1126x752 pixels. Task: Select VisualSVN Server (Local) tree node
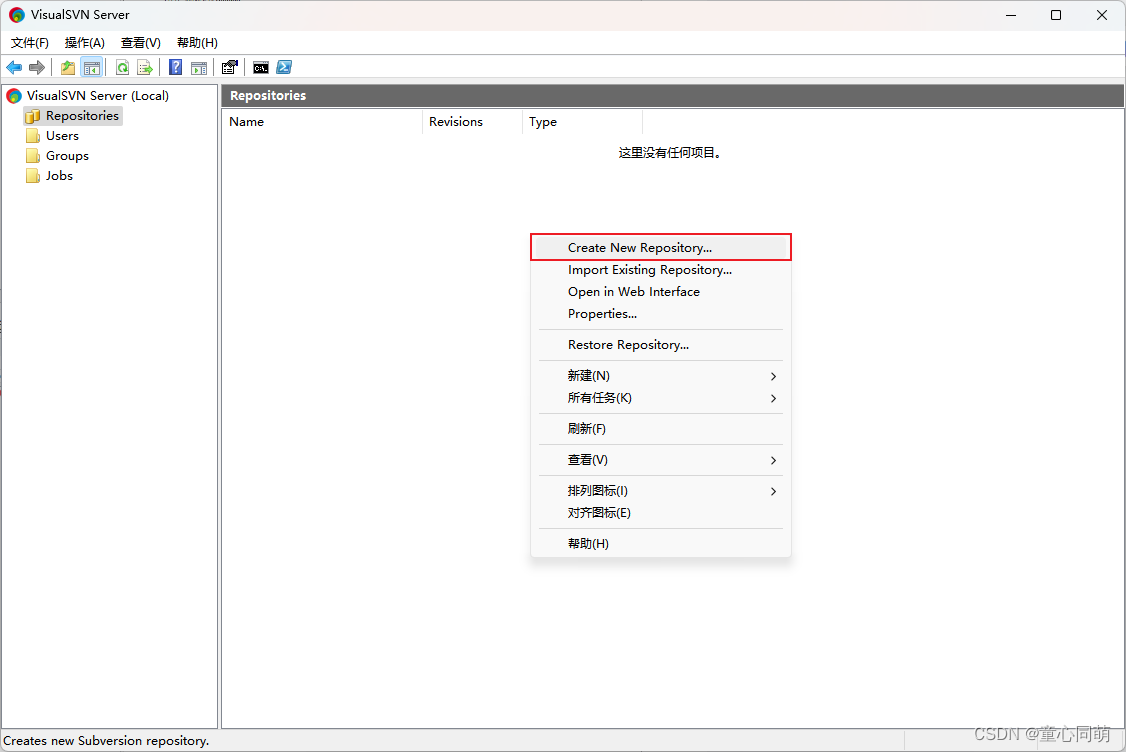[98, 96]
